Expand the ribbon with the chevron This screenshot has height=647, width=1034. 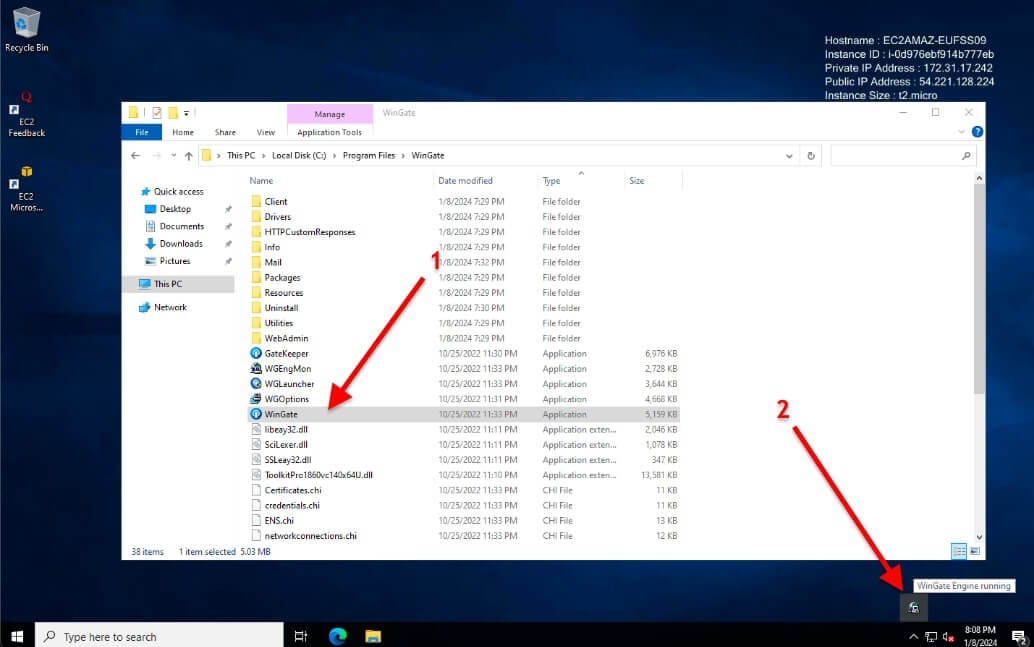pyautogui.click(x=961, y=132)
